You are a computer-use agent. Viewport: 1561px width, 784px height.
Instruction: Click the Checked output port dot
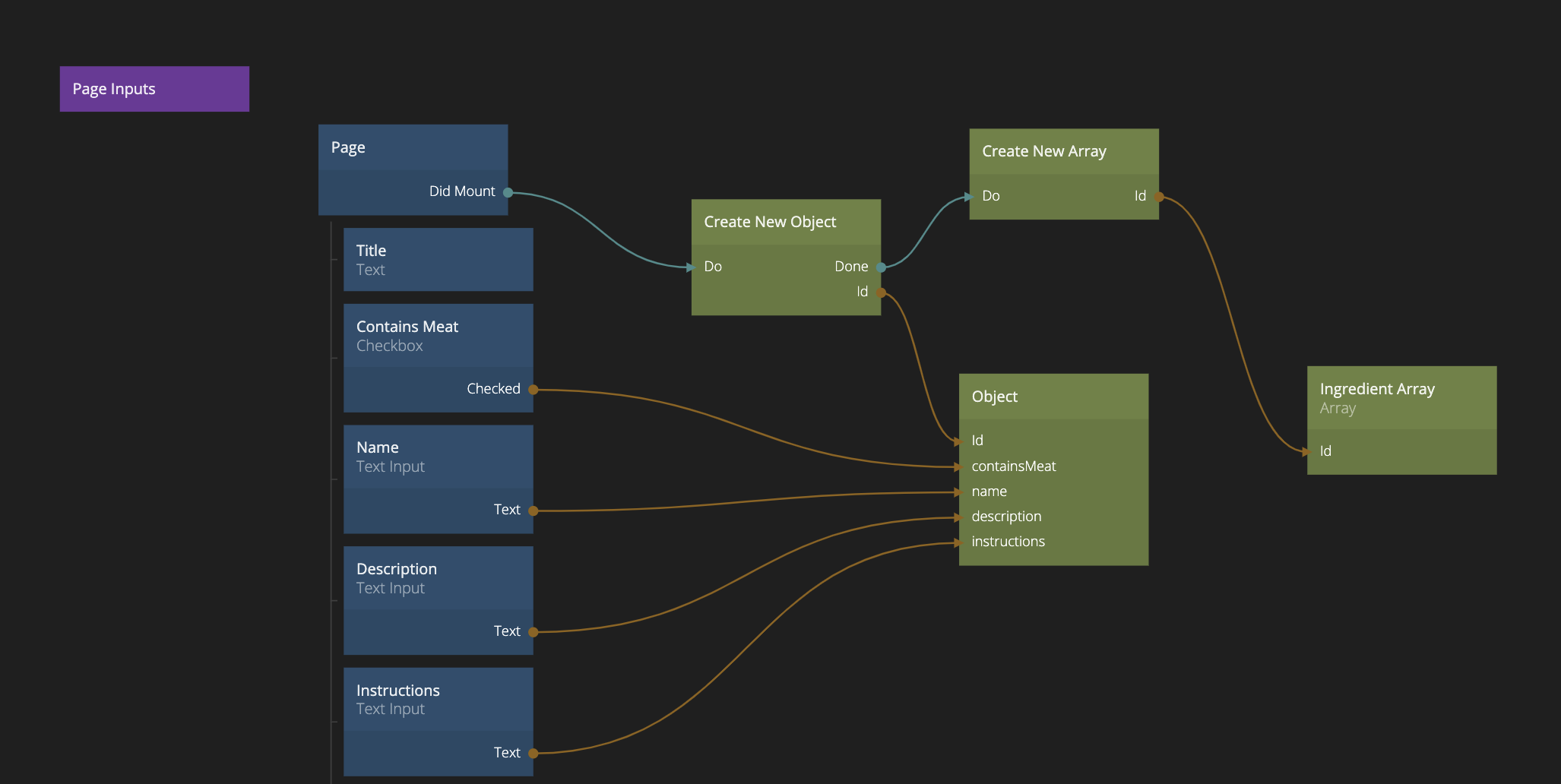pyautogui.click(x=534, y=390)
